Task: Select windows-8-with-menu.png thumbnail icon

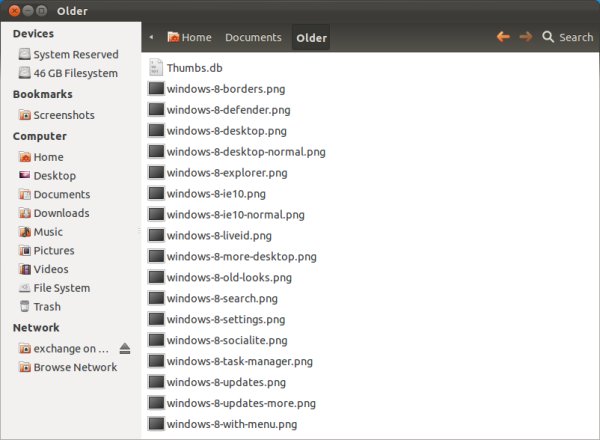Action: click(156, 424)
